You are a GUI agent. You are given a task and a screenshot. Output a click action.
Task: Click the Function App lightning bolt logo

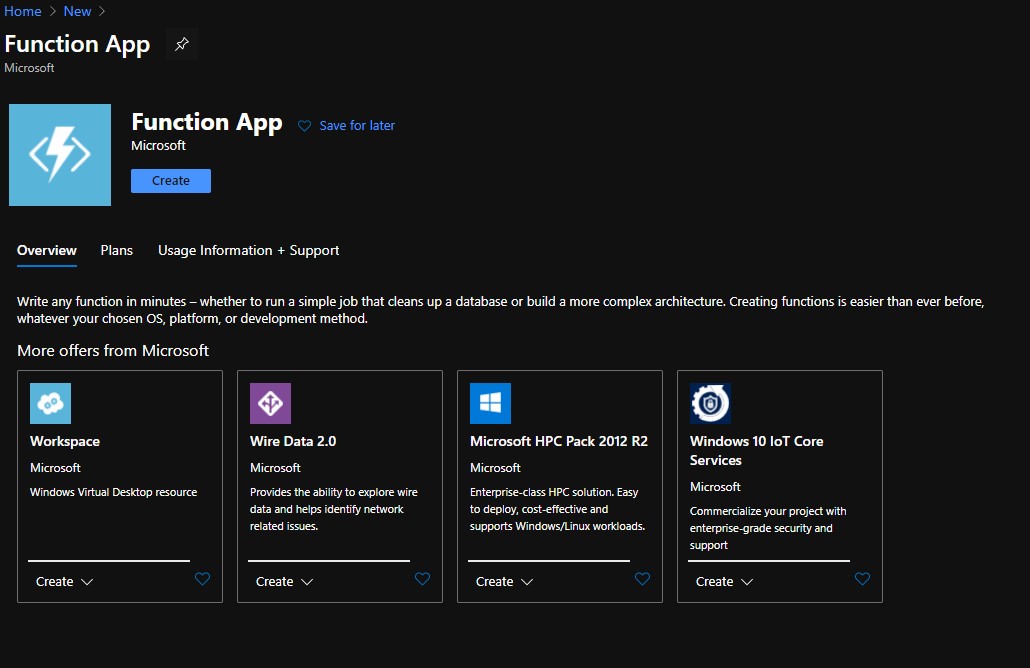[x=60, y=155]
